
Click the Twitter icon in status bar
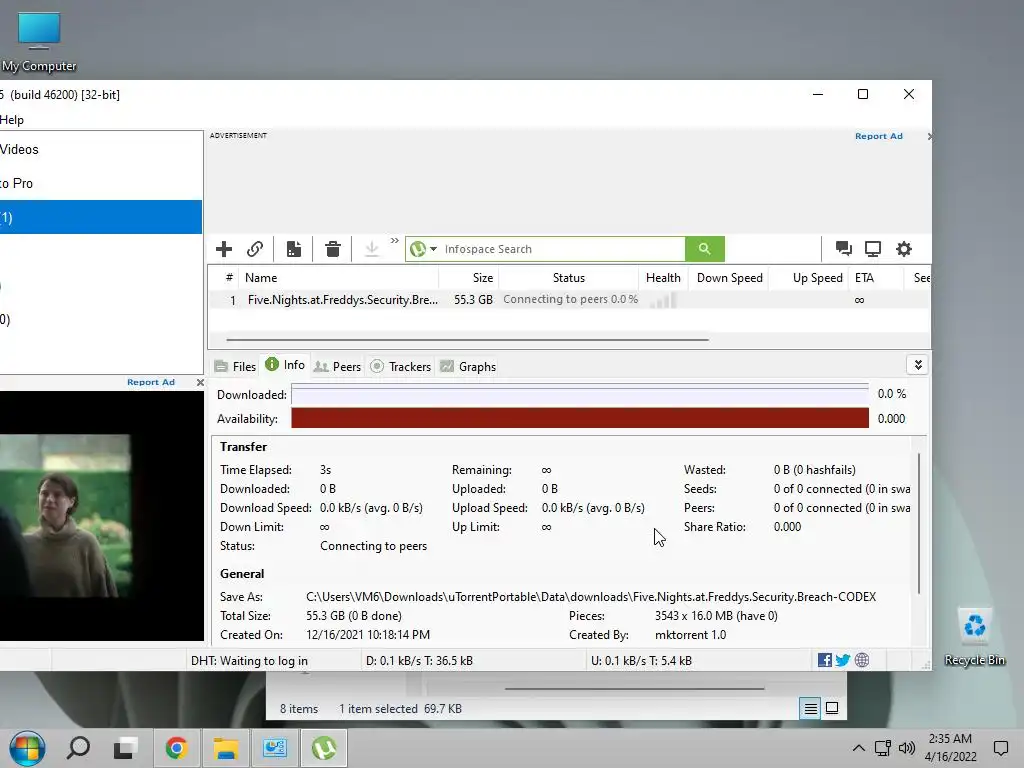click(842, 660)
